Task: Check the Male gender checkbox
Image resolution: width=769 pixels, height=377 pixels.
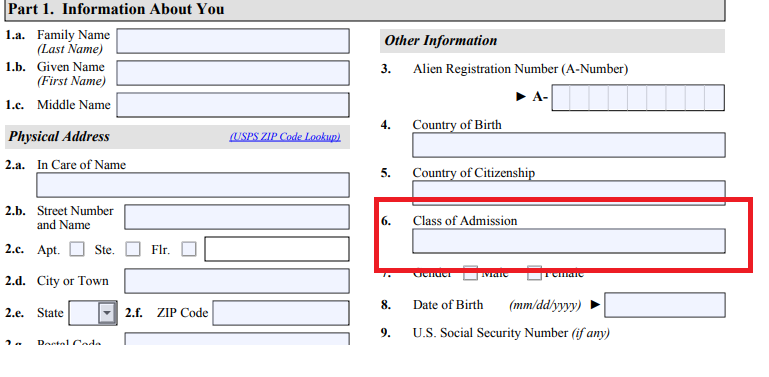Action: tap(471, 274)
